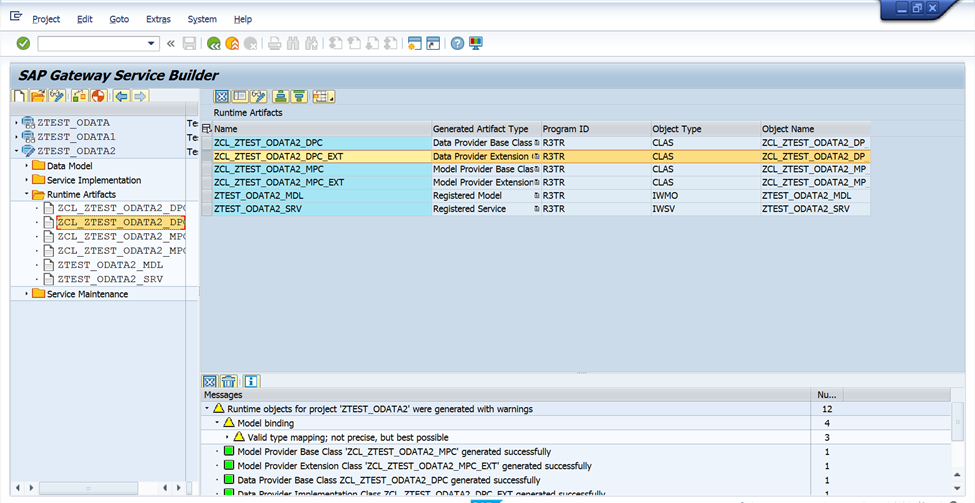
Task: Click the Details icon above Runtime Artifacts
Action: [x=222, y=96]
